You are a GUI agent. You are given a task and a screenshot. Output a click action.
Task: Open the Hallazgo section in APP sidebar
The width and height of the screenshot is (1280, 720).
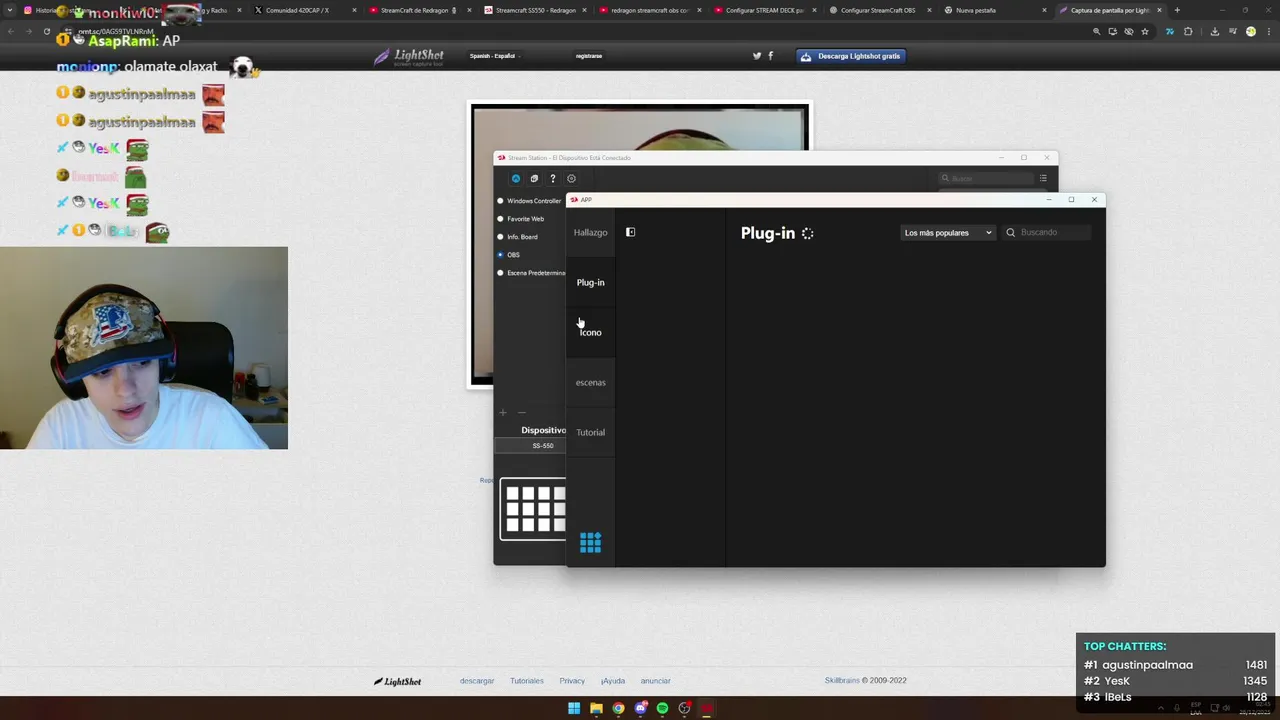590,232
